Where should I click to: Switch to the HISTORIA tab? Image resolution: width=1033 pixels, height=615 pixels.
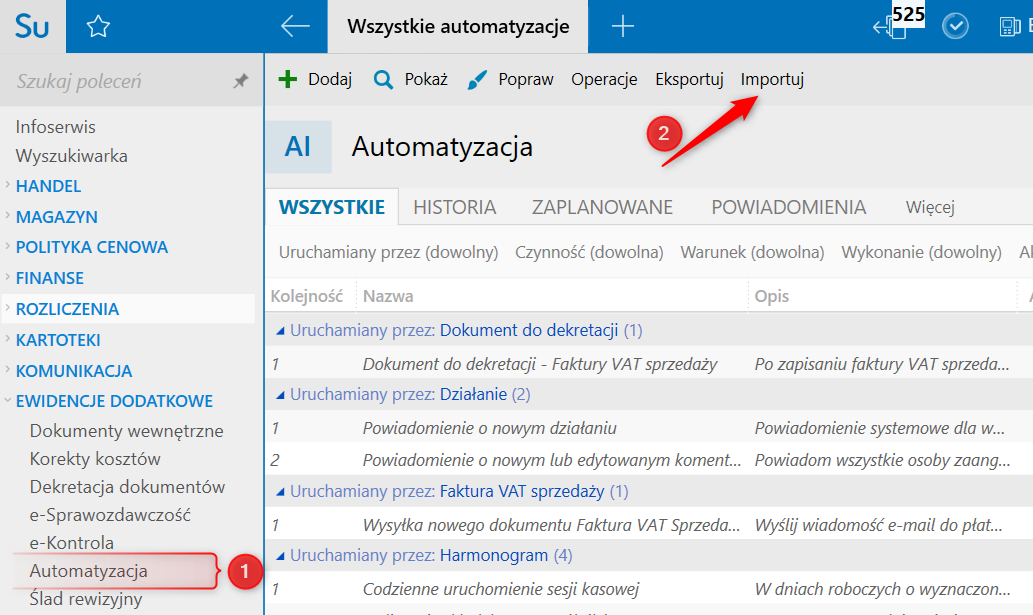pos(455,208)
